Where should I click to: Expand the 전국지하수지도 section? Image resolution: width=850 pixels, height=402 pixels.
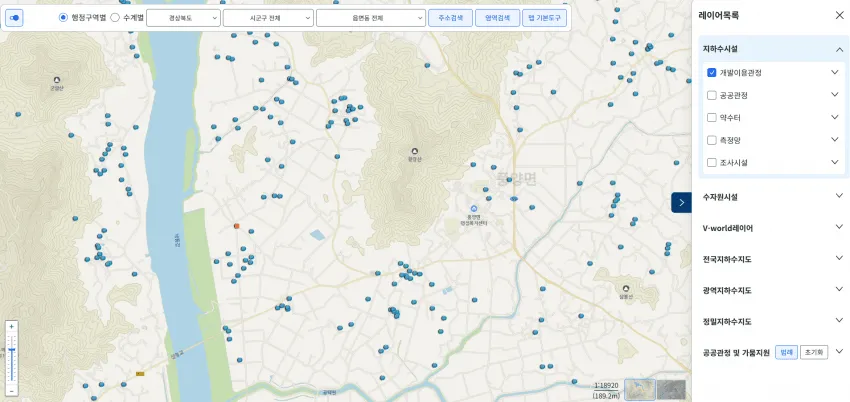pyautogui.click(x=773, y=259)
